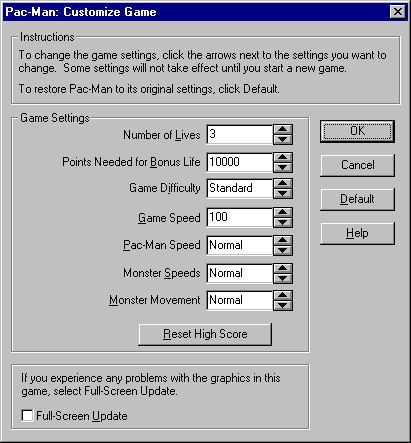Increase Number of Lives with up arrow

point(283,130)
